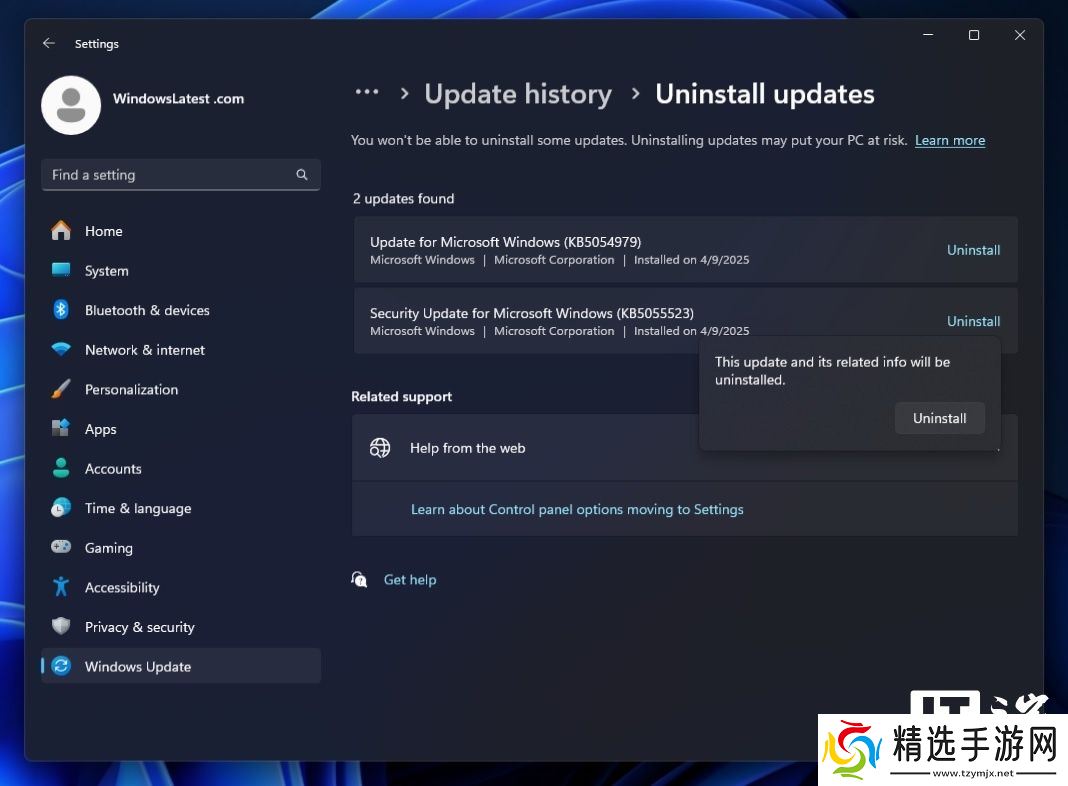1068x786 pixels.
Task: Open Privacy & security shield icon
Action: (x=61, y=627)
